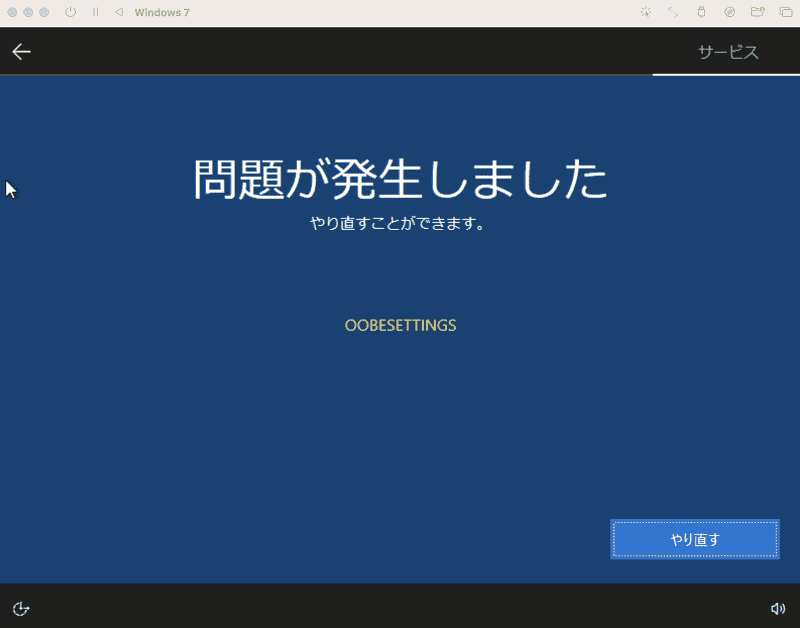The image size is (800, 628).
Task: Pause the virtual machine
Action: (x=95, y=12)
